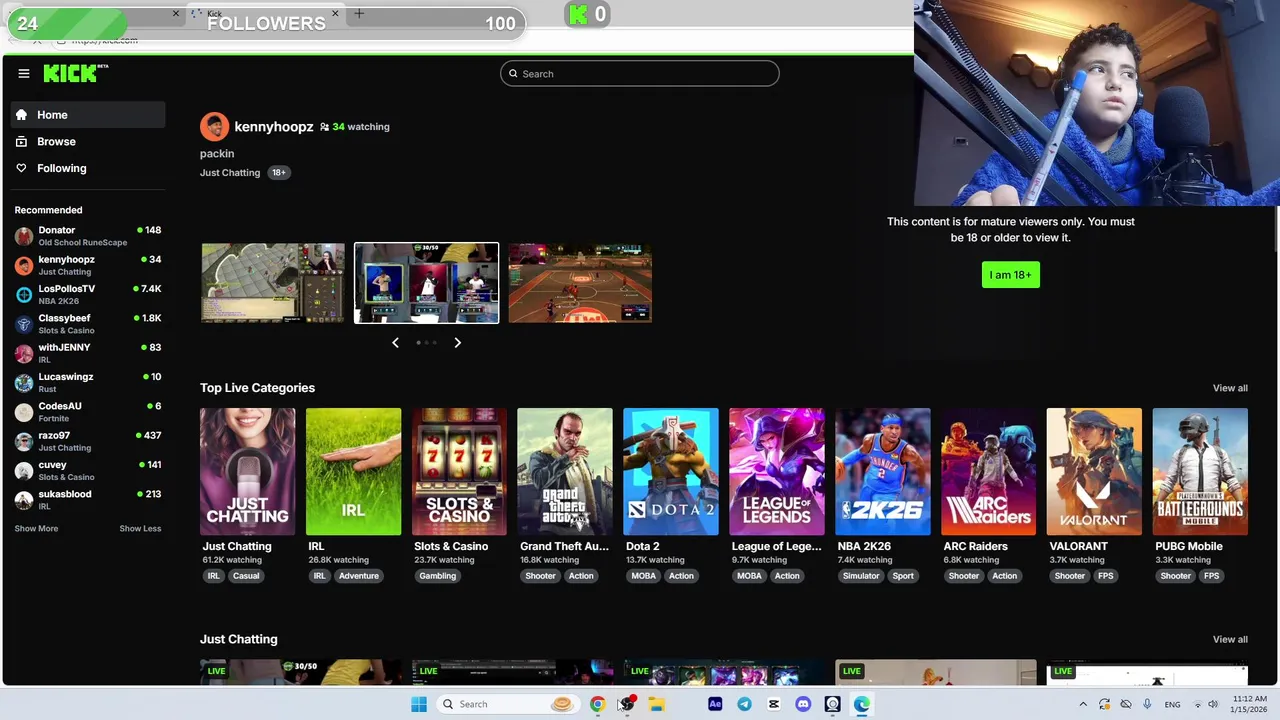The height and width of the screenshot is (720, 1280).
Task: Open the volume tray icon
Action: coord(1213,704)
